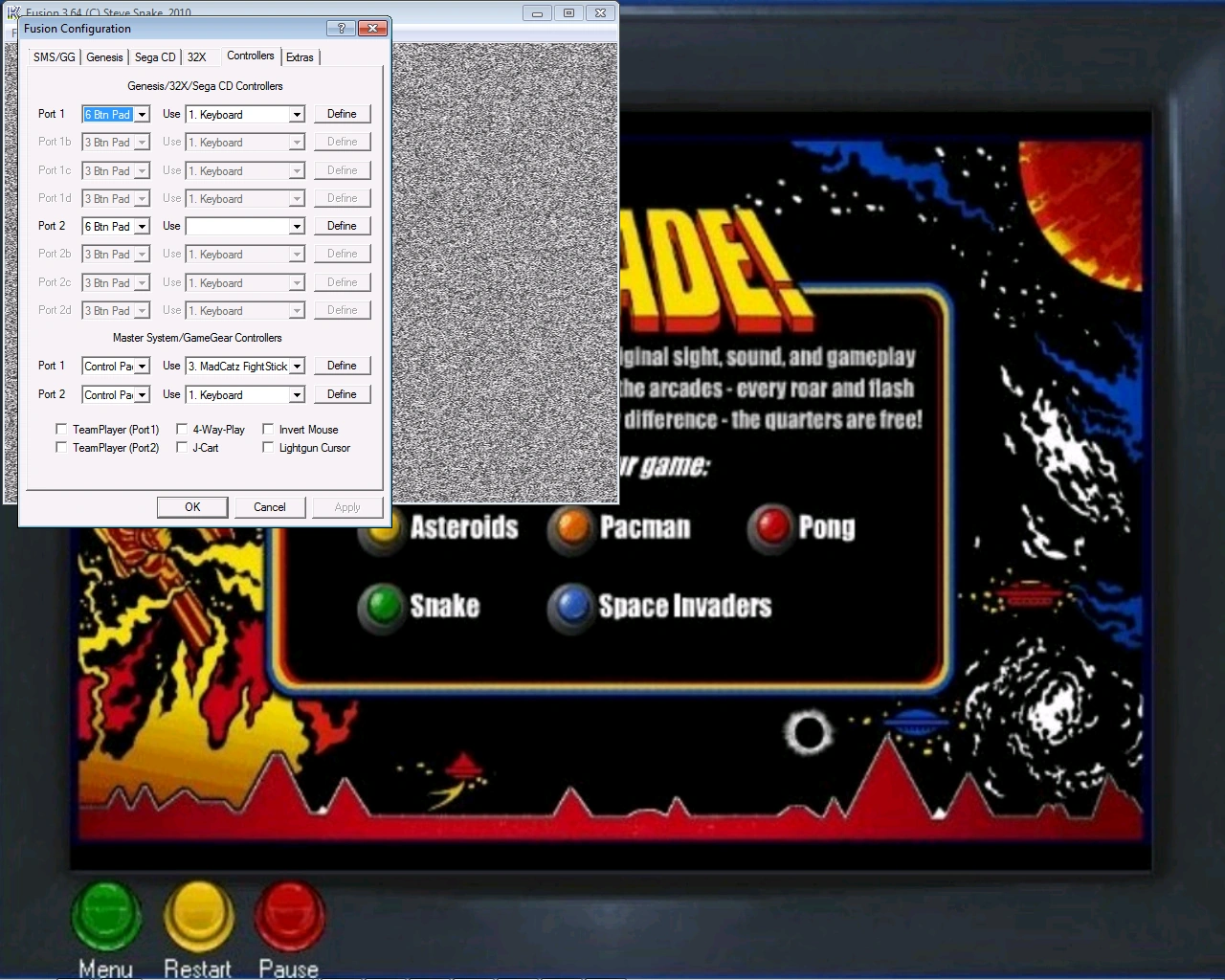The width and height of the screenshot is (1225, 980).
Task: Switch to the SMS/GG tab
Action: click(x=55, y=57)
